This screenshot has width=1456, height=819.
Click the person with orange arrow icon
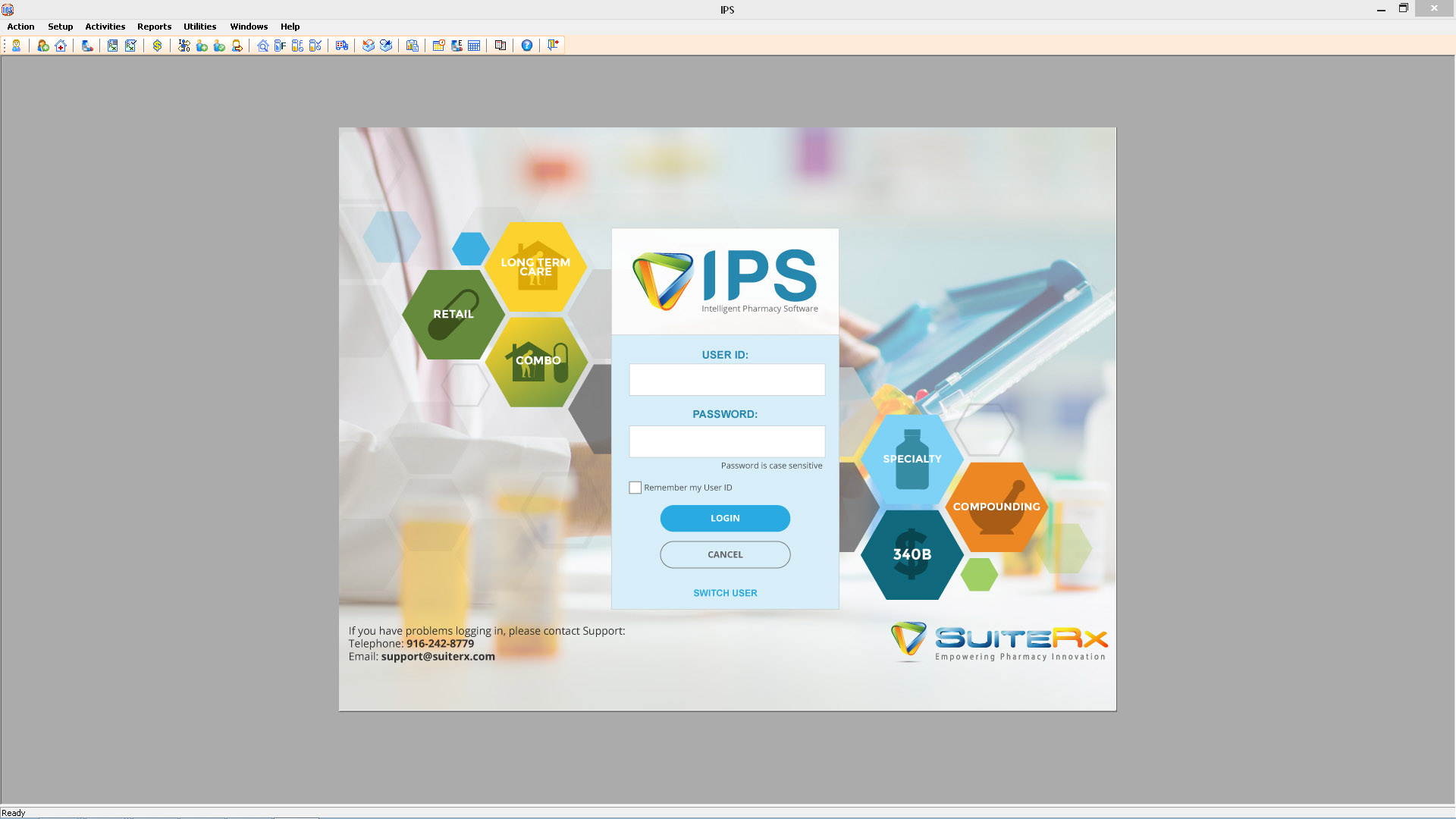(x=237, y=45)
